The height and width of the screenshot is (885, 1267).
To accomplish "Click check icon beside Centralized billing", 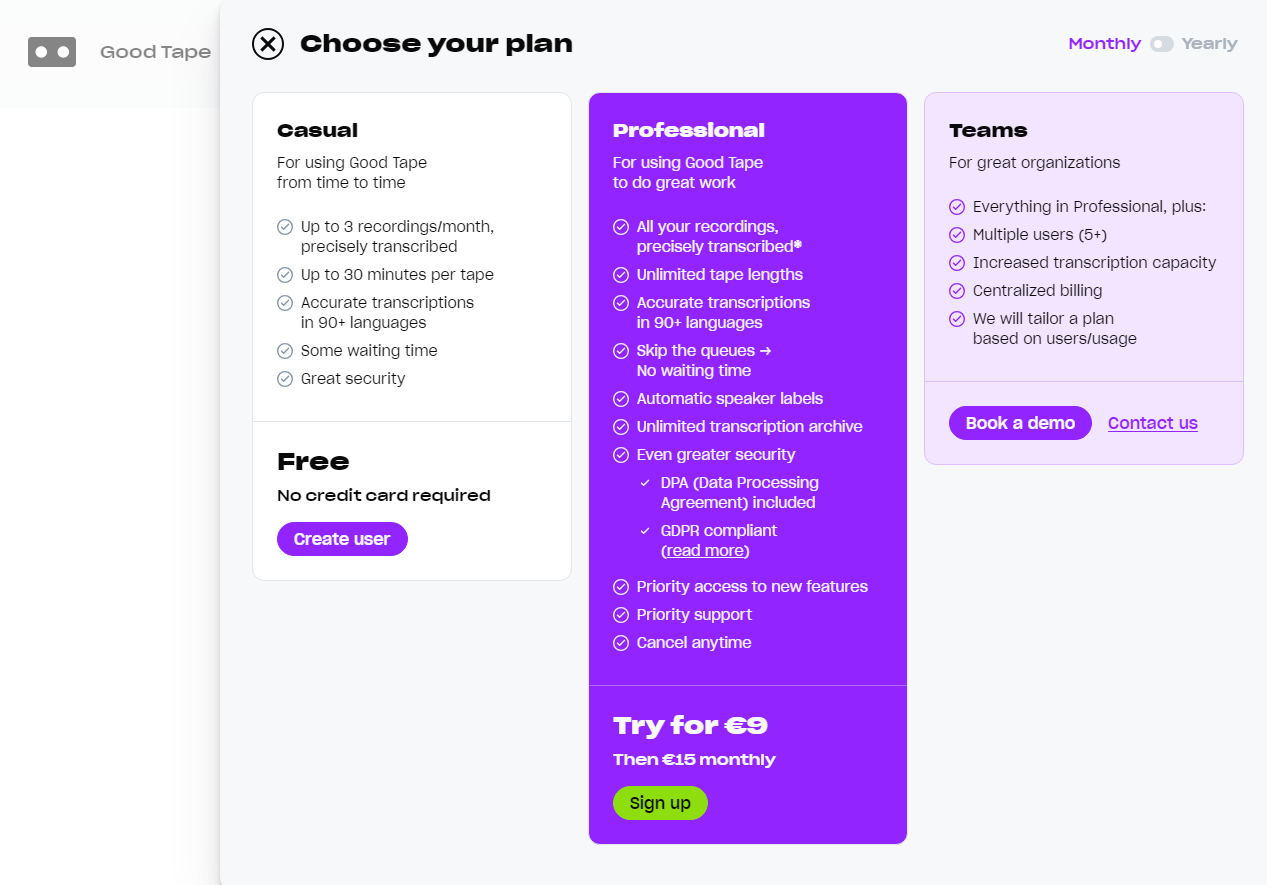I will 957,291.
